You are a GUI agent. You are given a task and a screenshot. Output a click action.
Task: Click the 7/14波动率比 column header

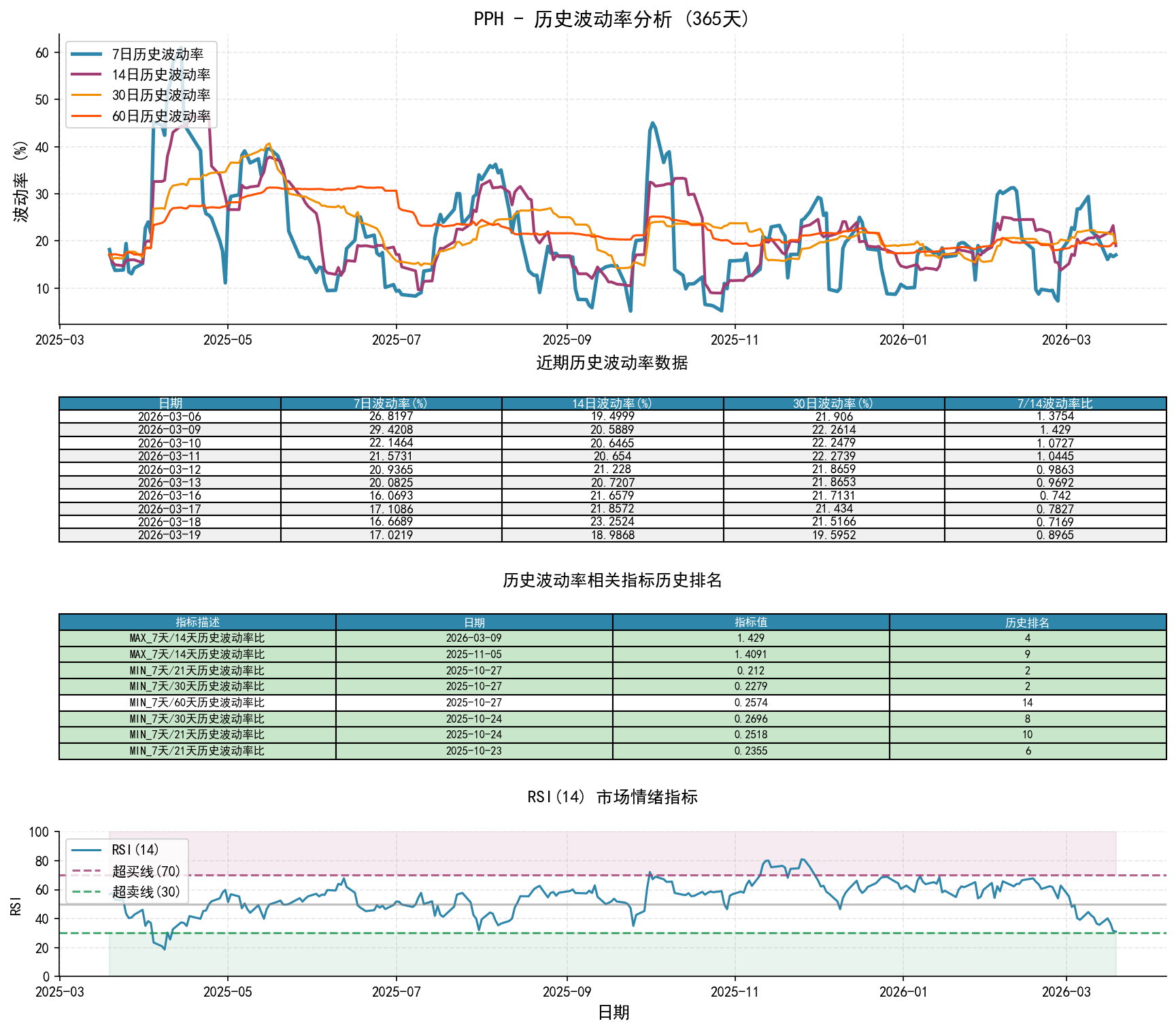coord(1055,404)
